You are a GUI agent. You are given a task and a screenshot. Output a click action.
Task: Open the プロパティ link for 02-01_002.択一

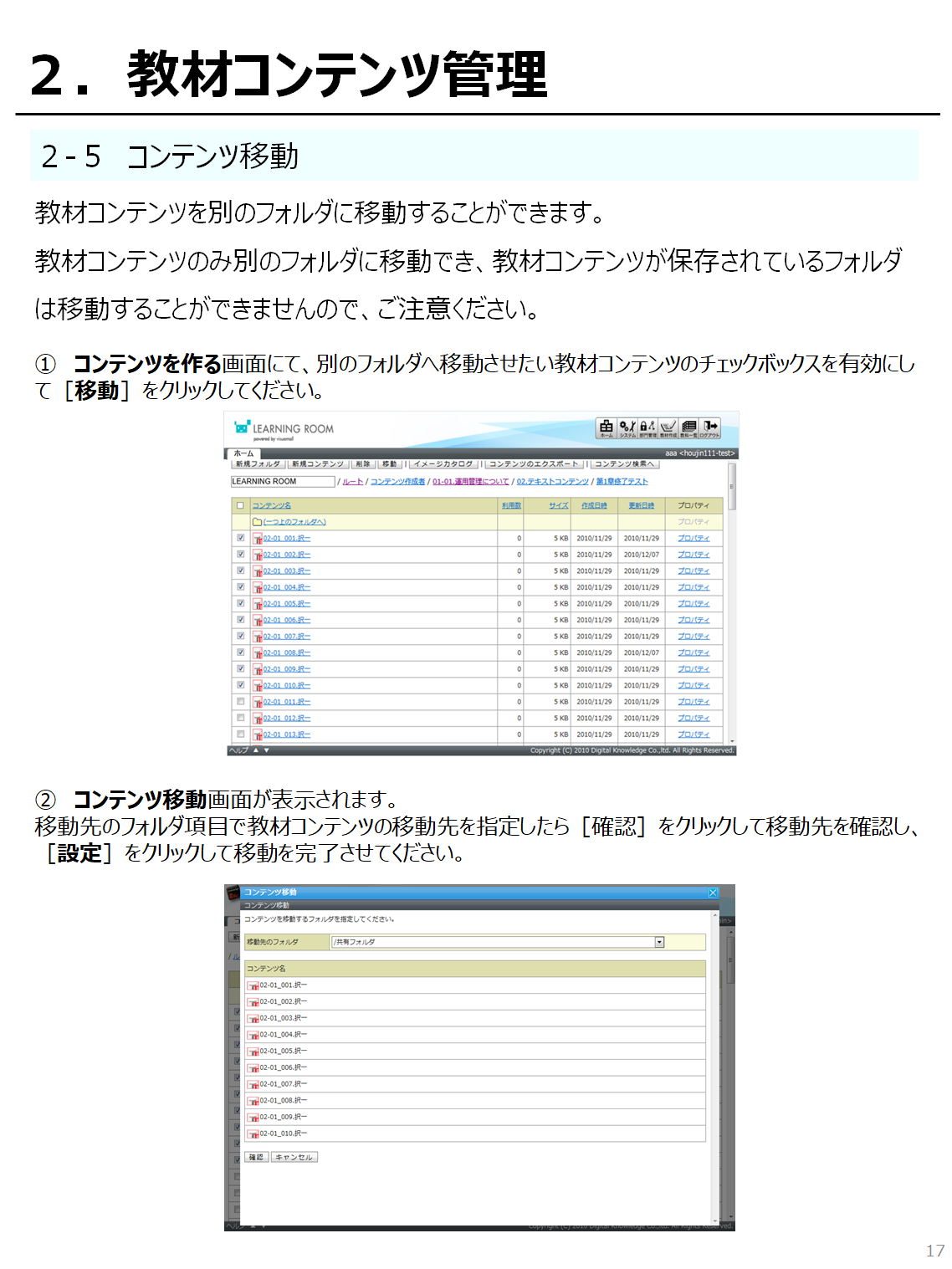pyautogui.click(x=694, y=555)
